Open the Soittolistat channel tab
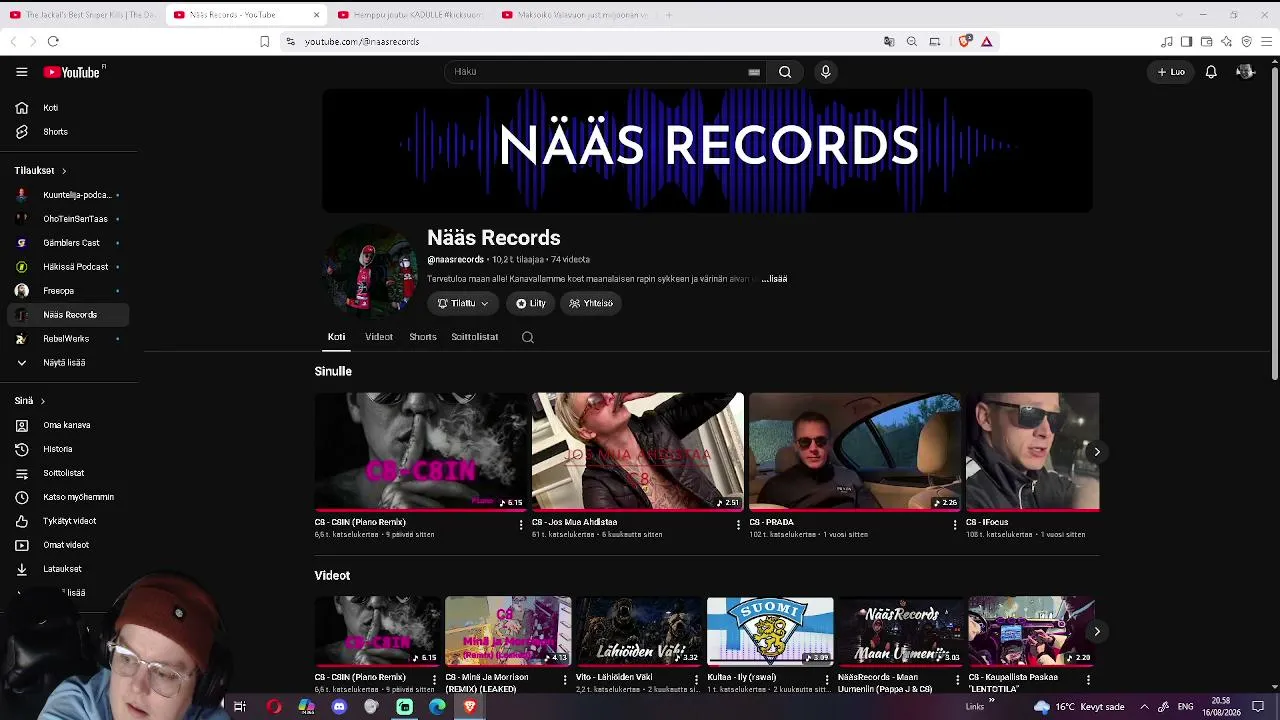Viewport: 1280px width, 720px height. pos(475,337)
